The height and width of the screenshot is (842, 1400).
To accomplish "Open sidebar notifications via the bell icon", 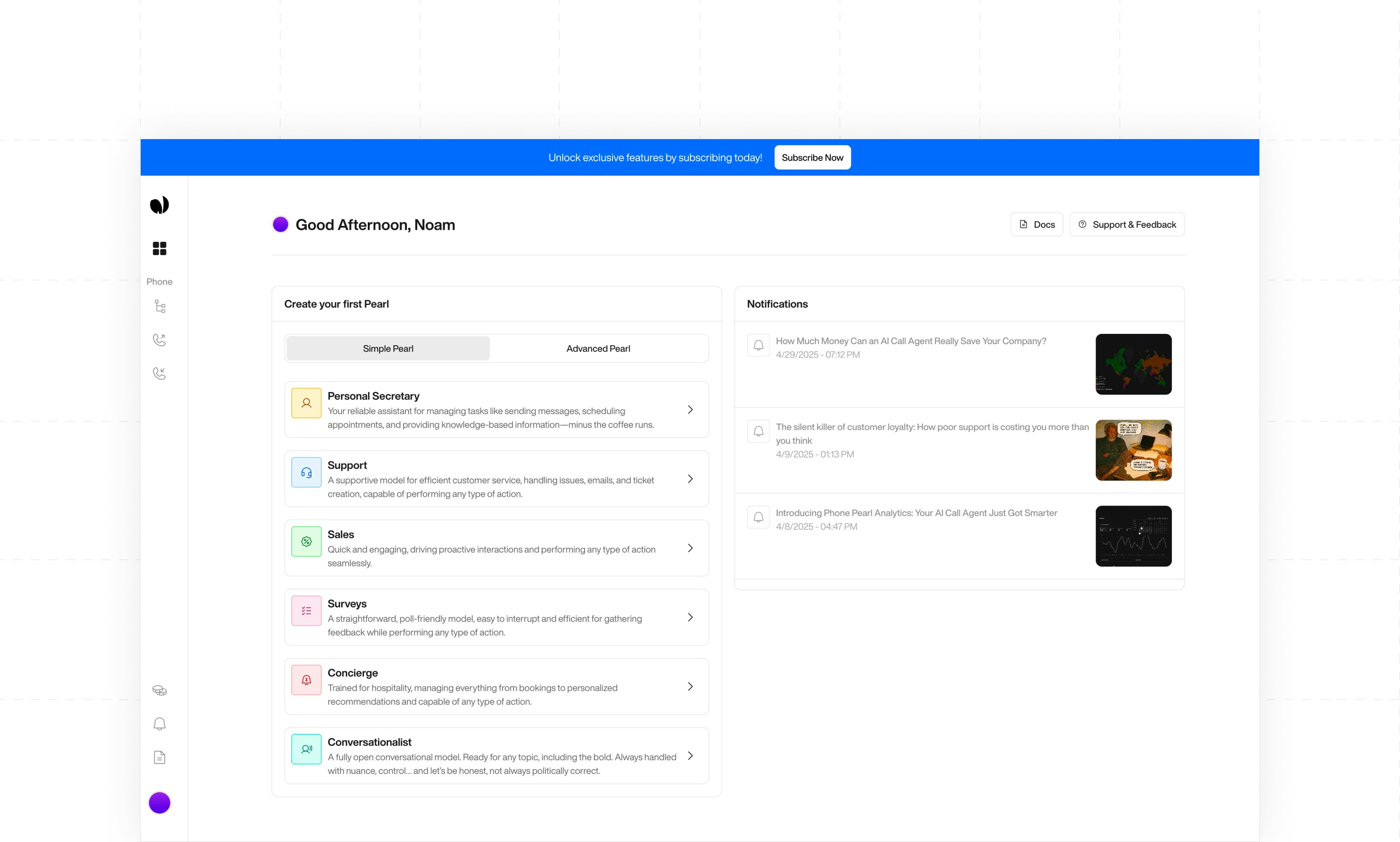I will pyautogui.click(x=159, y=723).
